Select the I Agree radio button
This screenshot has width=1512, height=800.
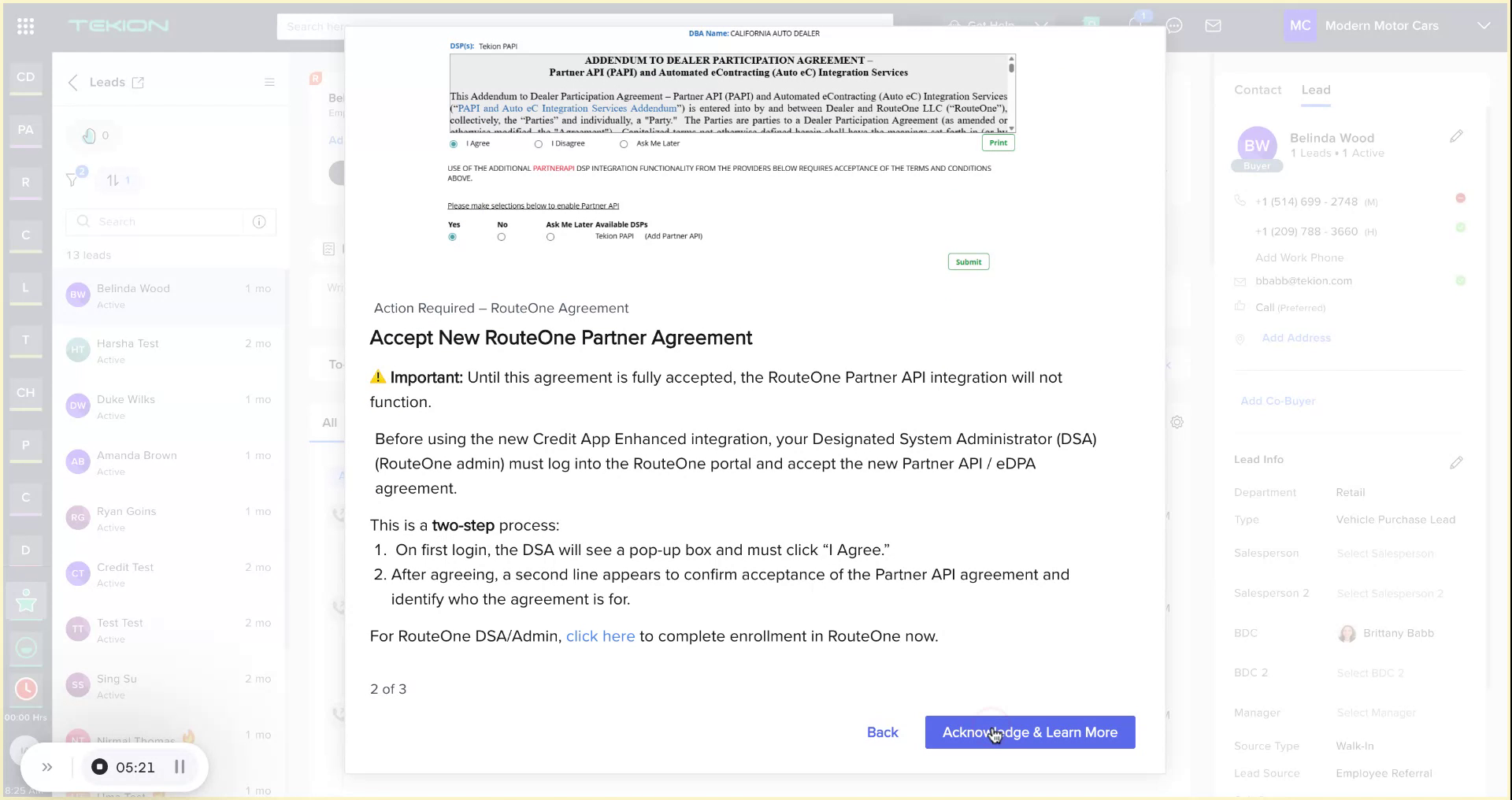tap(453, 144)
